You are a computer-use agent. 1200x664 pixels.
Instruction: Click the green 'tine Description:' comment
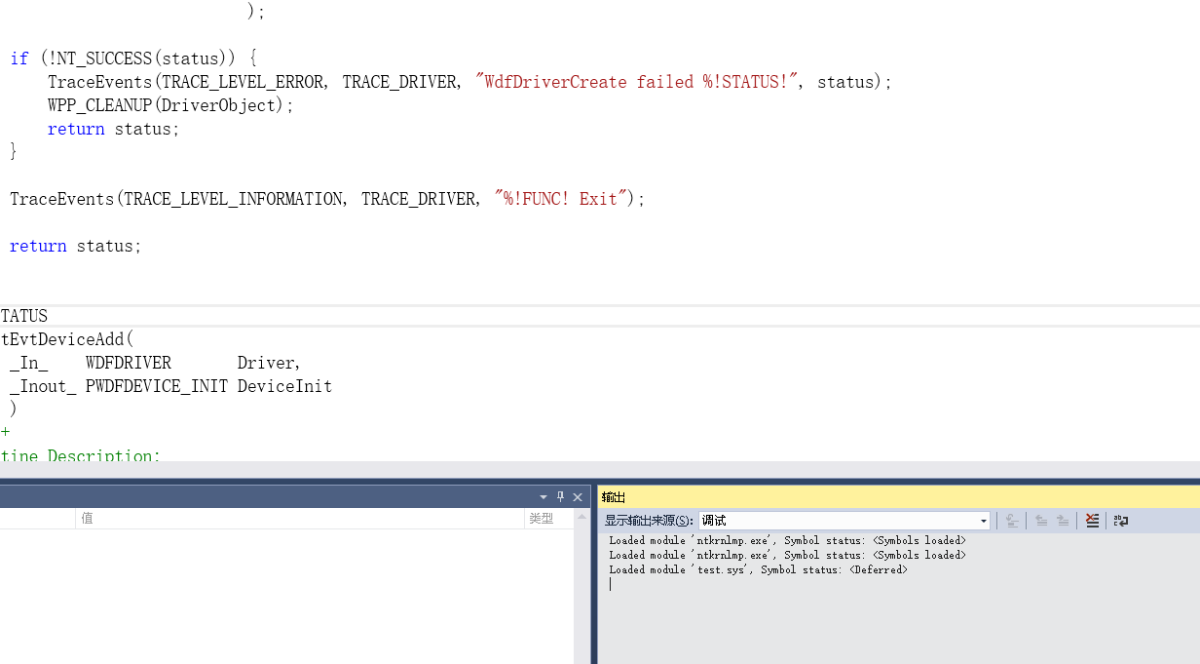point(80,455)
